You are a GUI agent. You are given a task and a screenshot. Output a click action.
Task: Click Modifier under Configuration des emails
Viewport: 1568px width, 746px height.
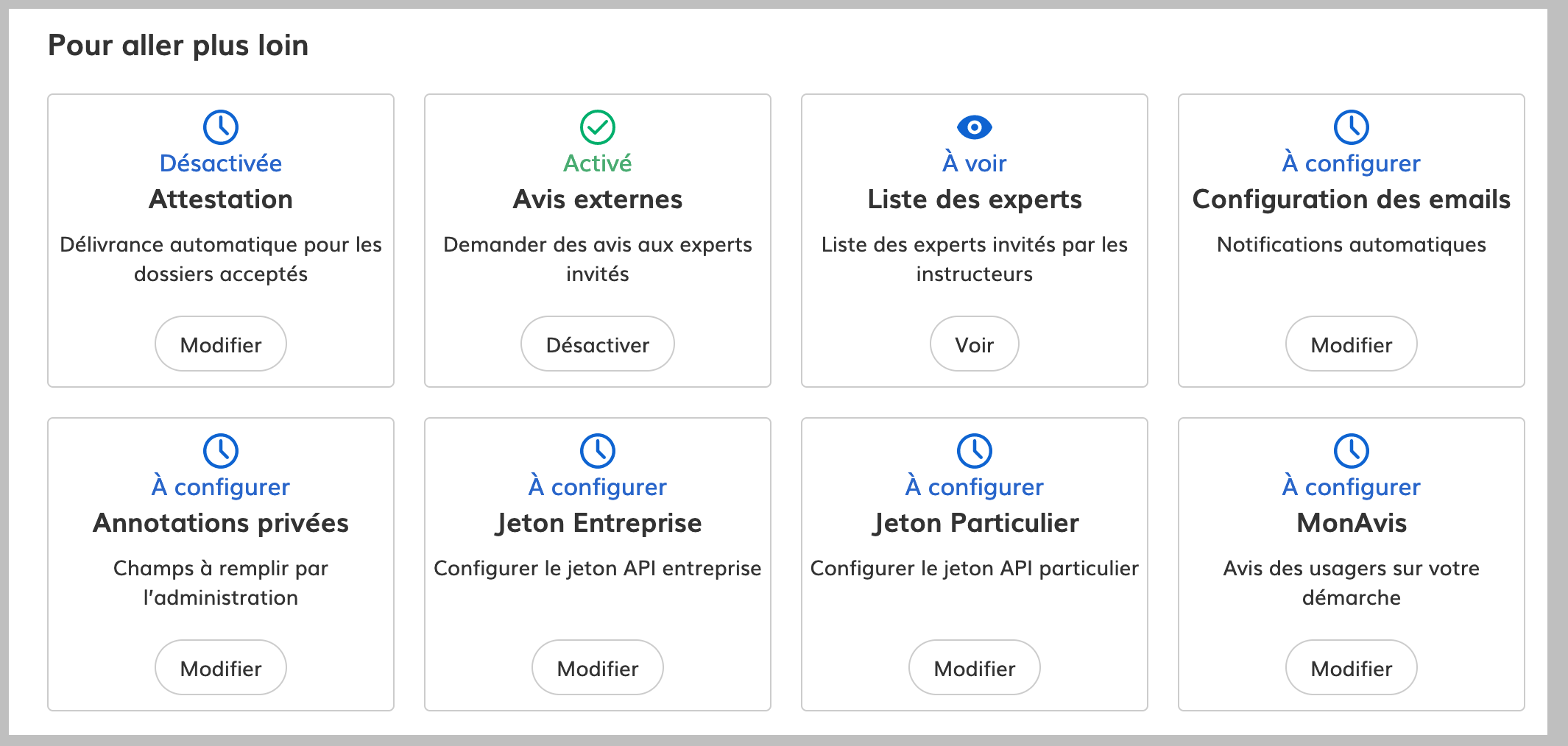pyautogui.click(x=1351, y=344)
